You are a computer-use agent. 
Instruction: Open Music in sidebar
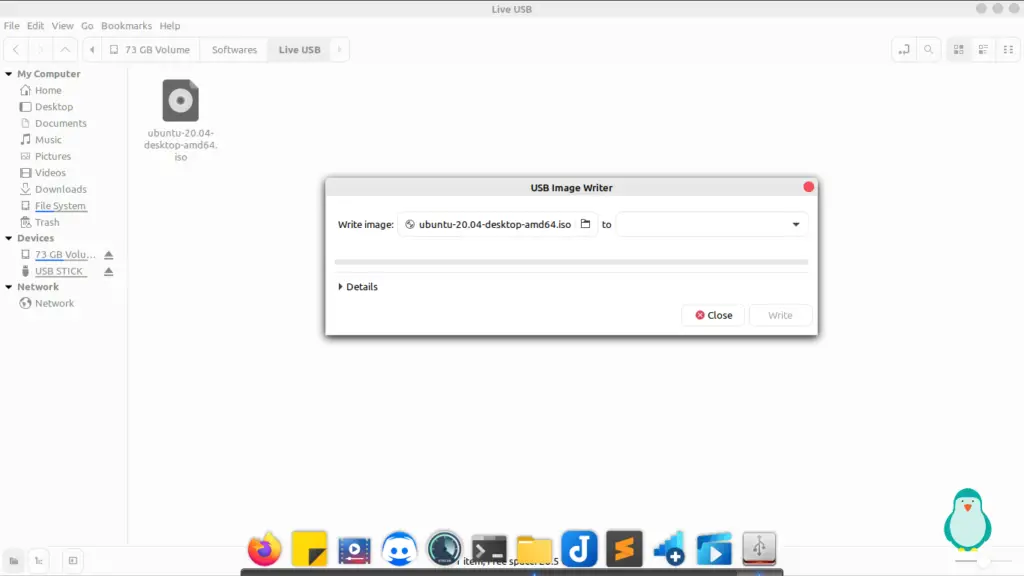[x=48, y=140]
